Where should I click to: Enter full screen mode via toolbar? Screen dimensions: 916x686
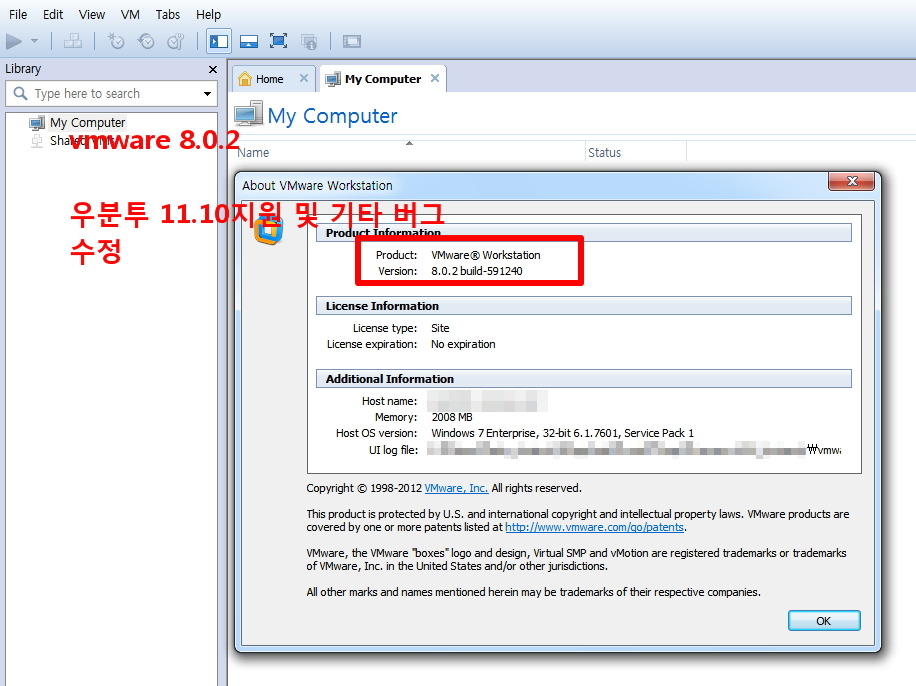pyautogui.click(x=279, y=41)
